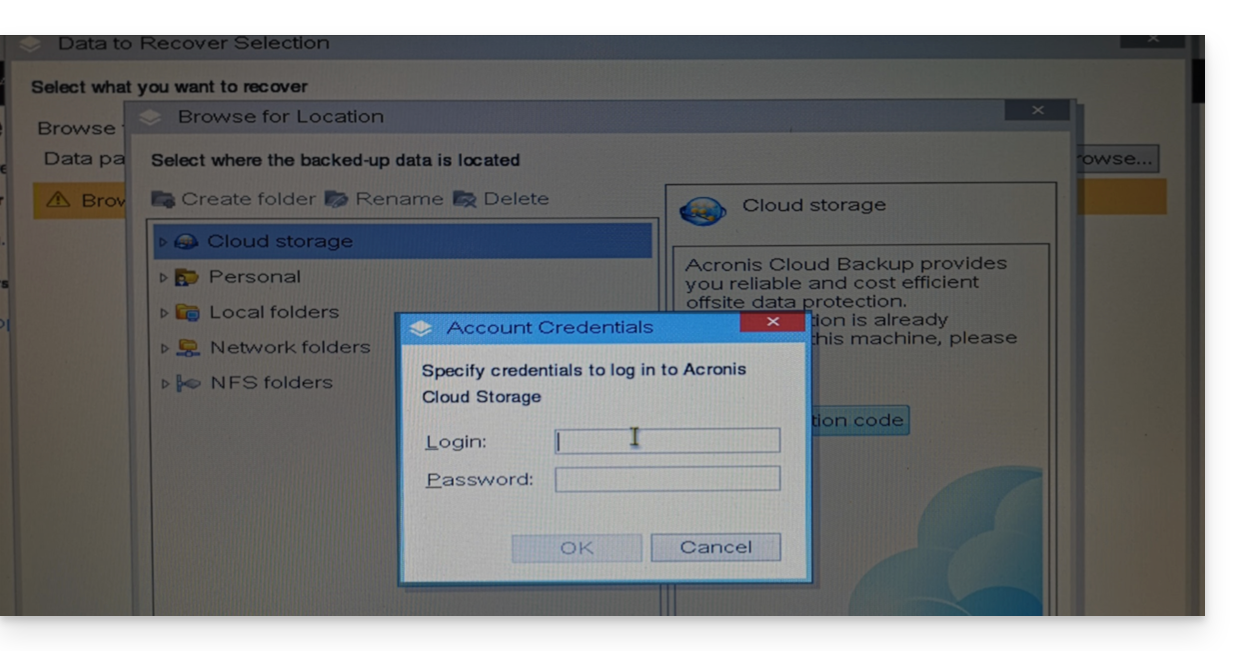The image size is (1240, 651).
Task: Click the Create folder toolbar icon
Action: point(162,199)
